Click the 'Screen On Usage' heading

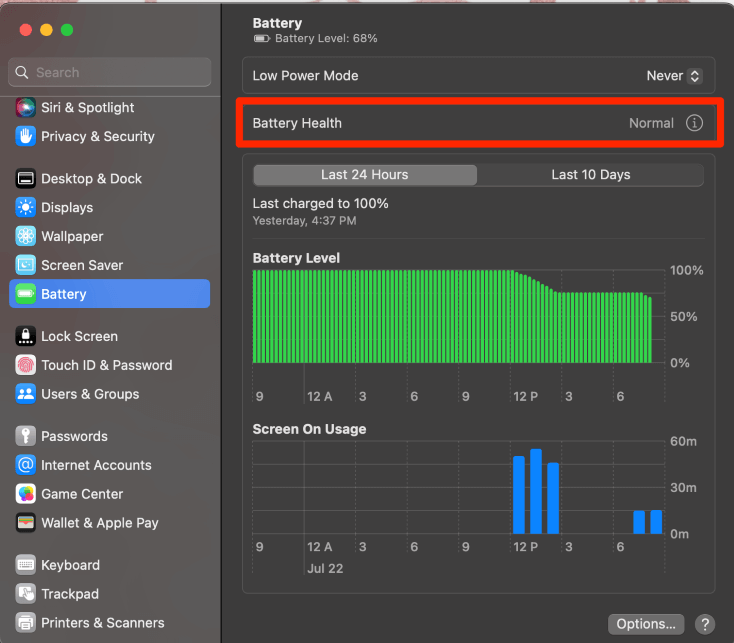[309, 429]
